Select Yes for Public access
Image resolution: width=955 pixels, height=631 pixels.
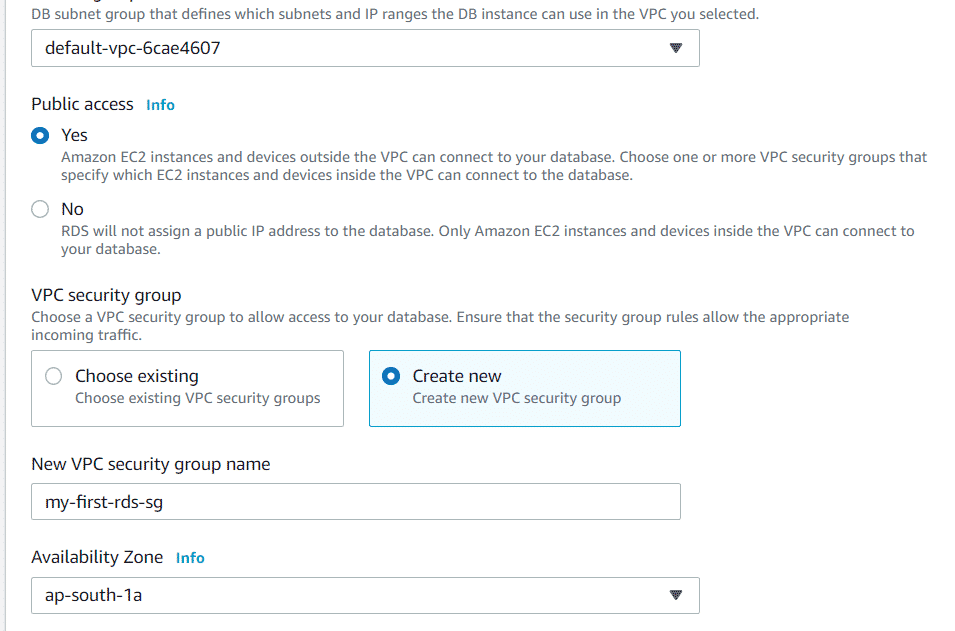click(40, 135)
